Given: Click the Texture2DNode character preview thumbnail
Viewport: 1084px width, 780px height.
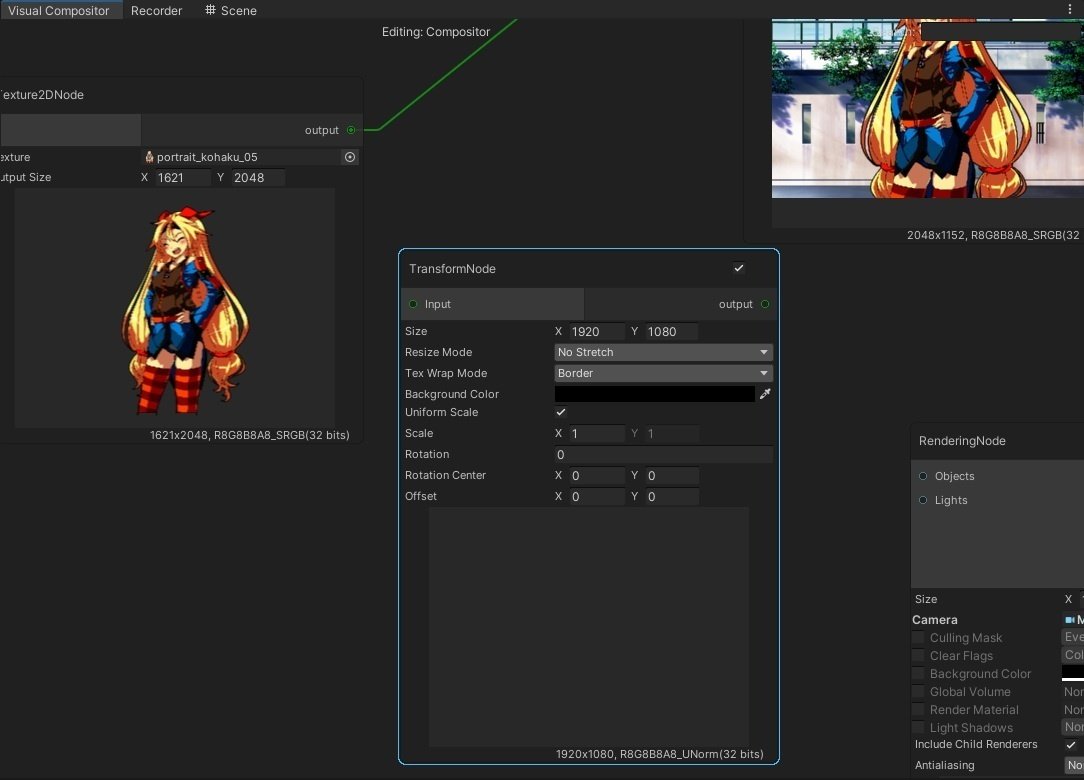Looking at the screenshot, I should [x=175, y=308].
